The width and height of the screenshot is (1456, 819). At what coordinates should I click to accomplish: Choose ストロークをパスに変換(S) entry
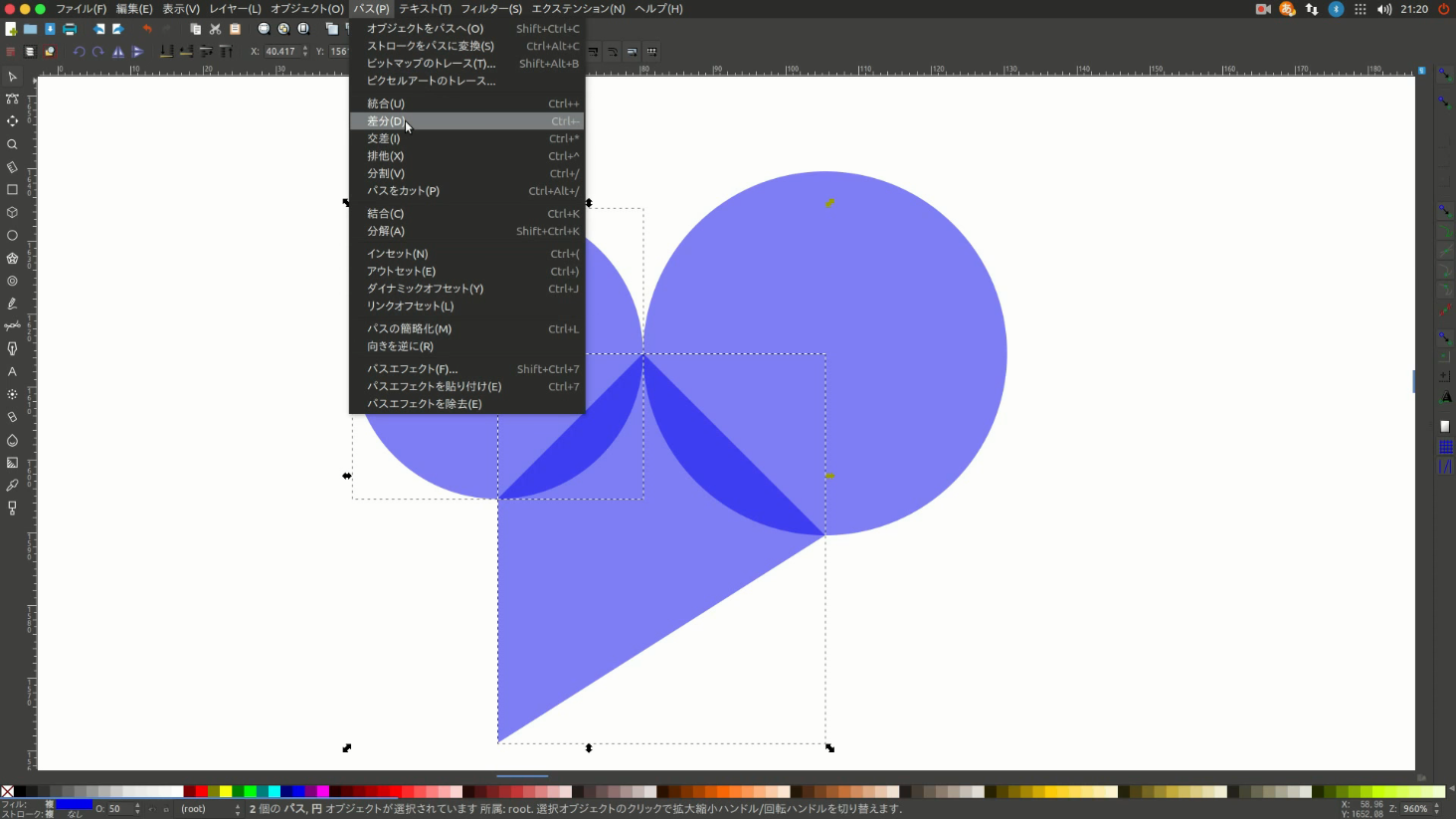tap(466, 46)
